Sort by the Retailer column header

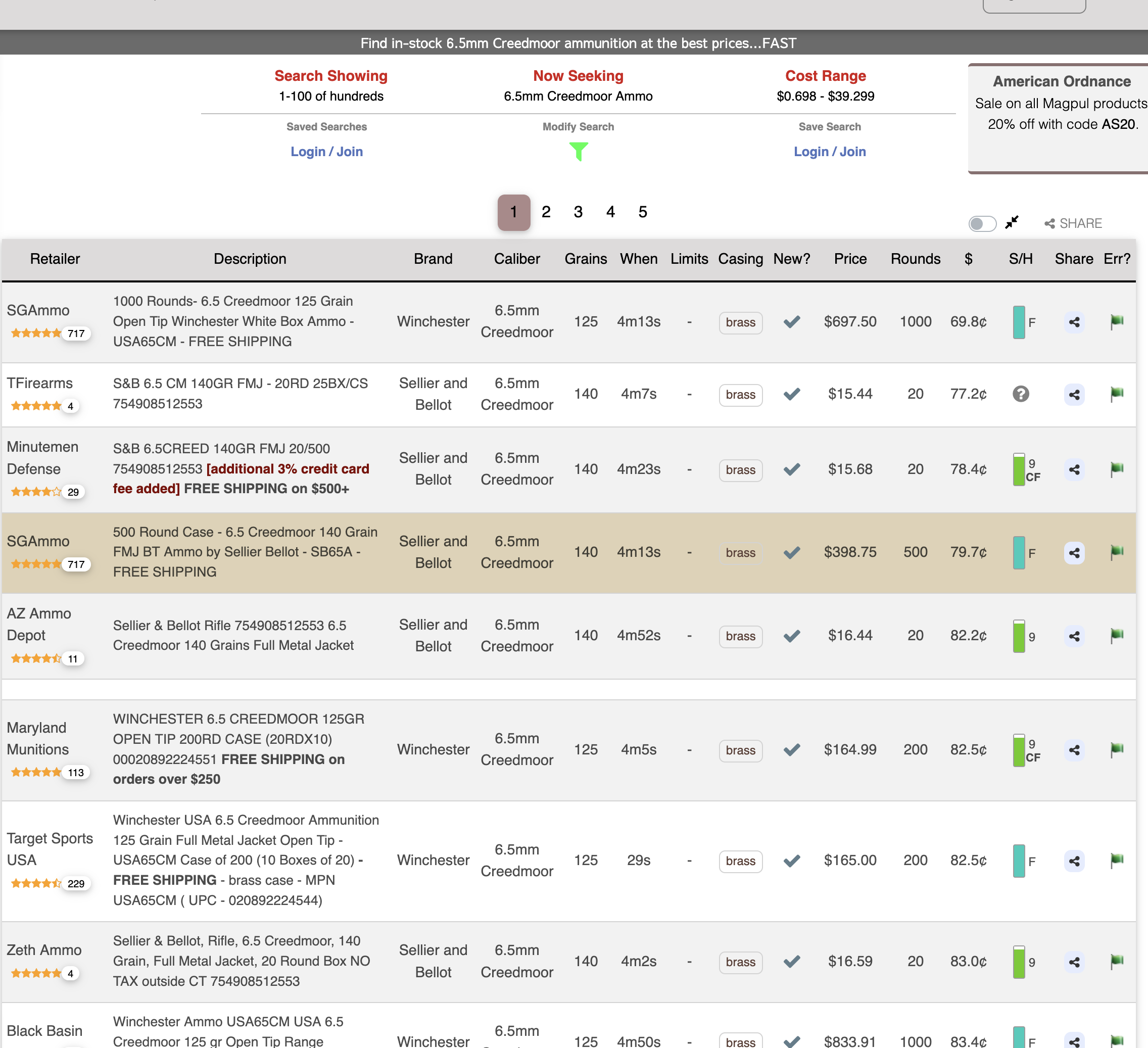(x=55, y=259)
